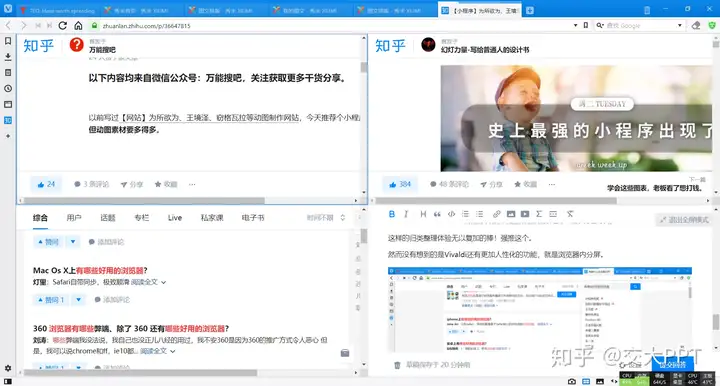Reload the current page
Screen dimensions: 720x386
(63, 26)
